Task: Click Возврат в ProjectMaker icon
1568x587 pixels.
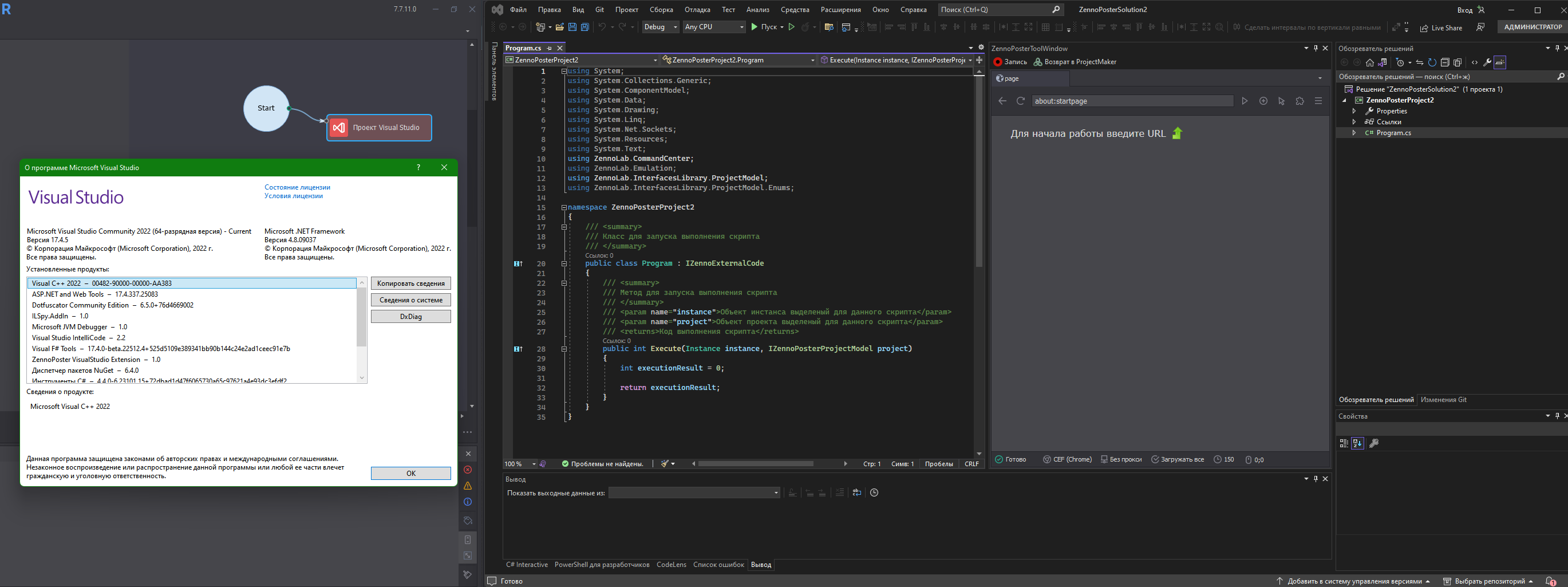Action: pos(1038,61)
